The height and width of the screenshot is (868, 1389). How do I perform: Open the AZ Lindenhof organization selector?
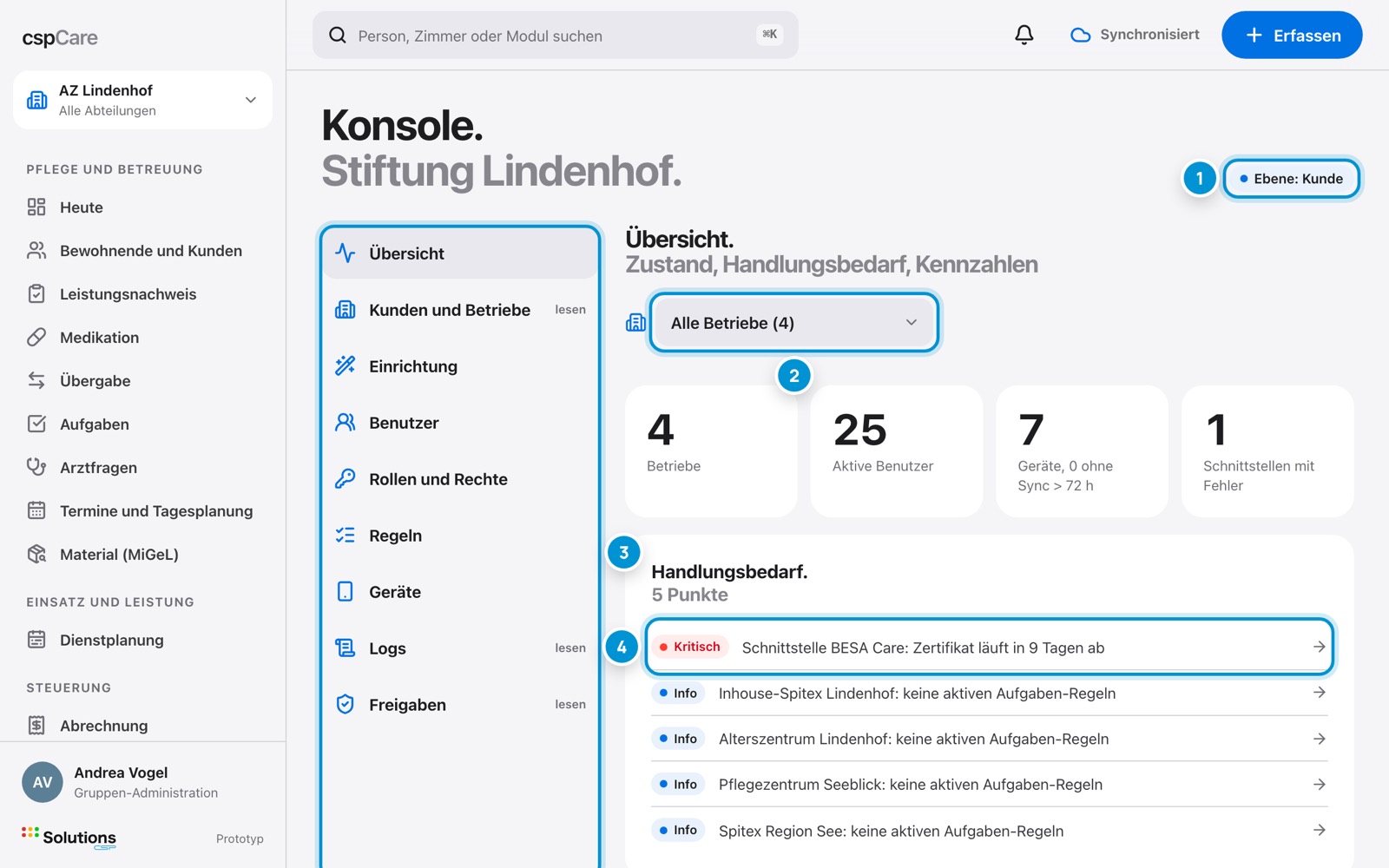[x=142, y=100]
